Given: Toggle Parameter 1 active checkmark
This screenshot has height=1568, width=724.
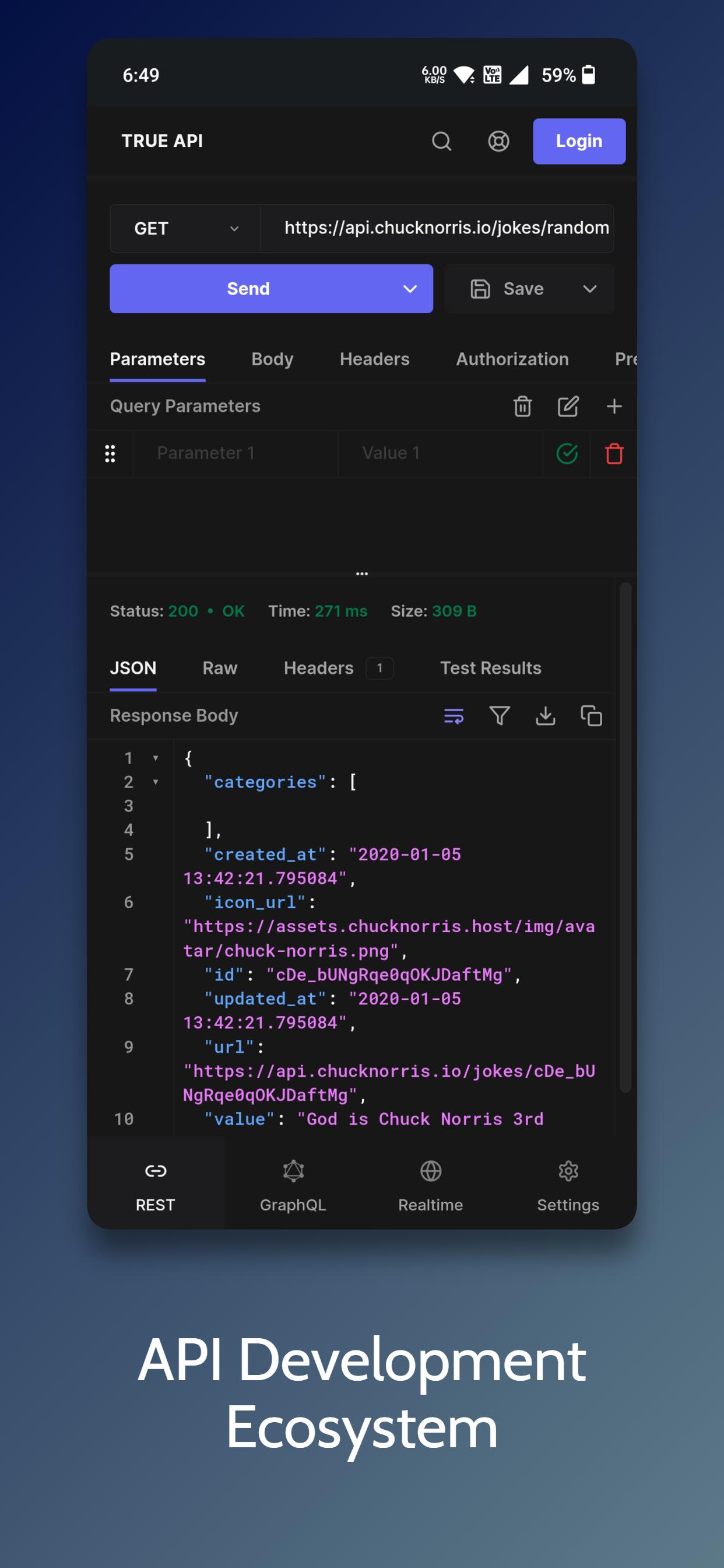Looking at the screenshot, I should pos(567,453).
